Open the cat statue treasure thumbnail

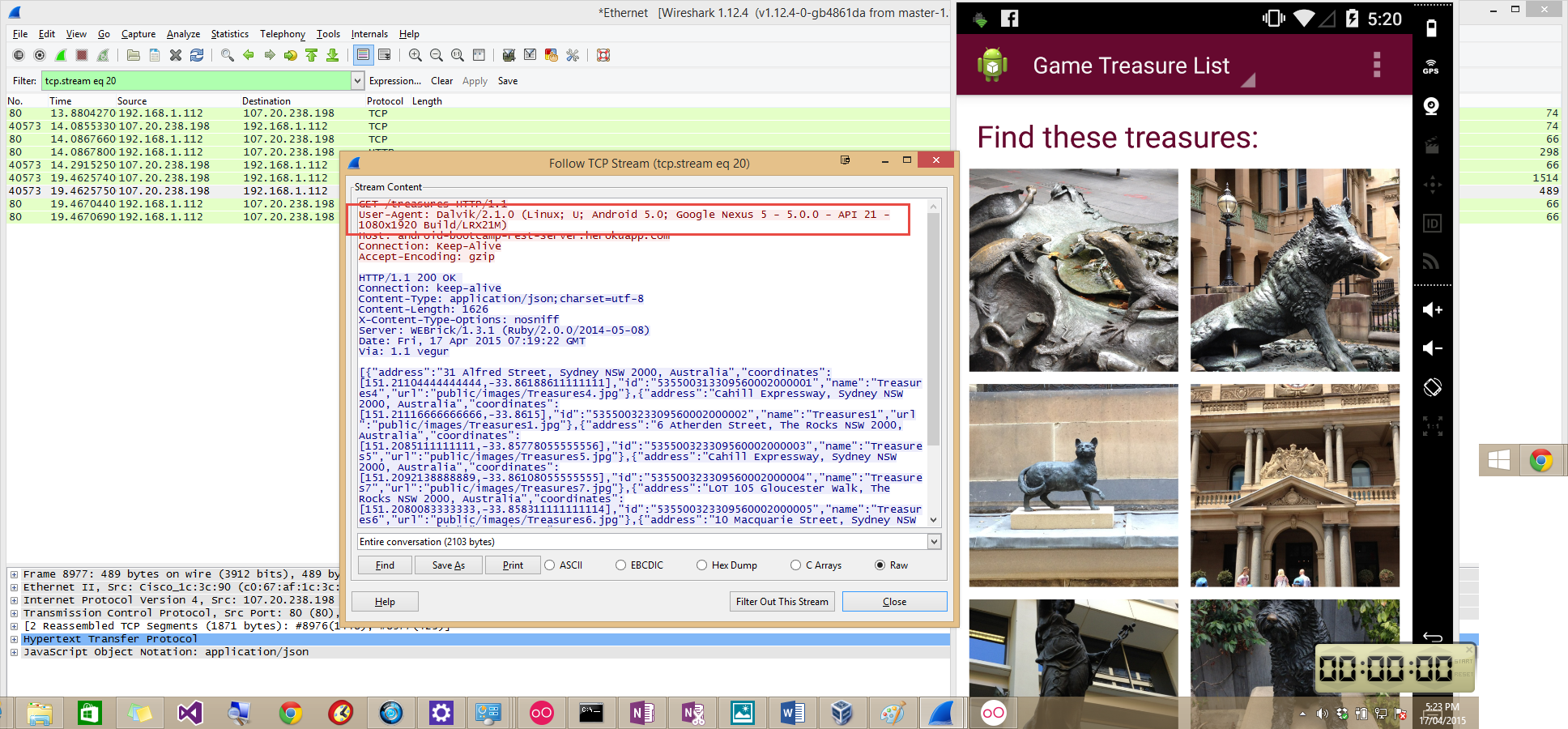pos(1073,485)
